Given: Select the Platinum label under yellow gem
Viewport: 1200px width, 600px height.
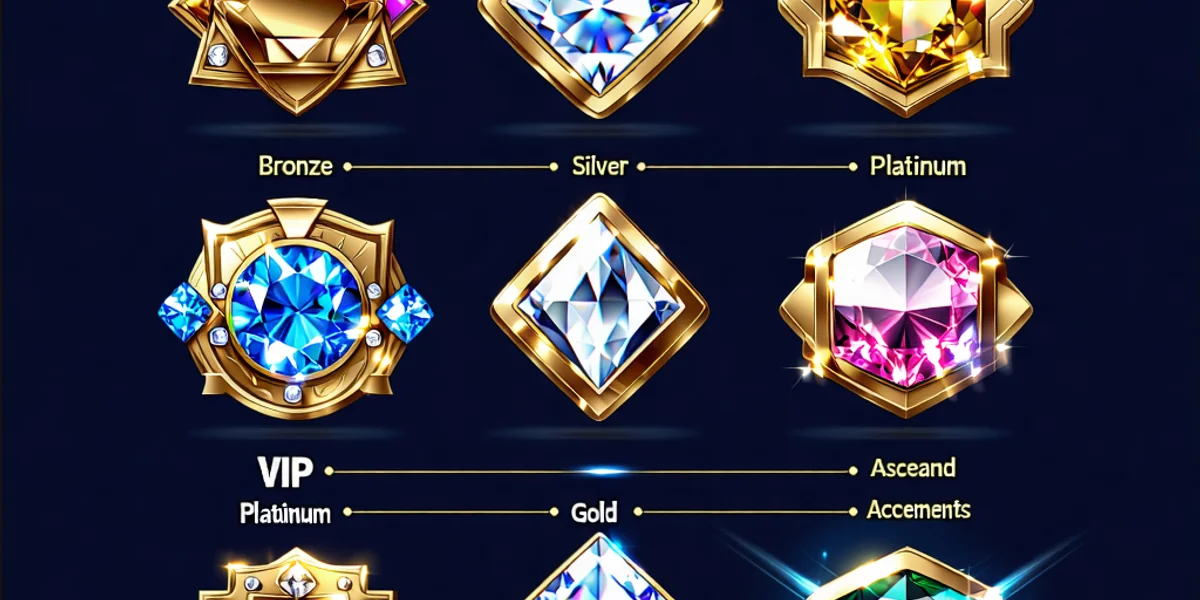Looking at the screenshot, I should [918, 166].
